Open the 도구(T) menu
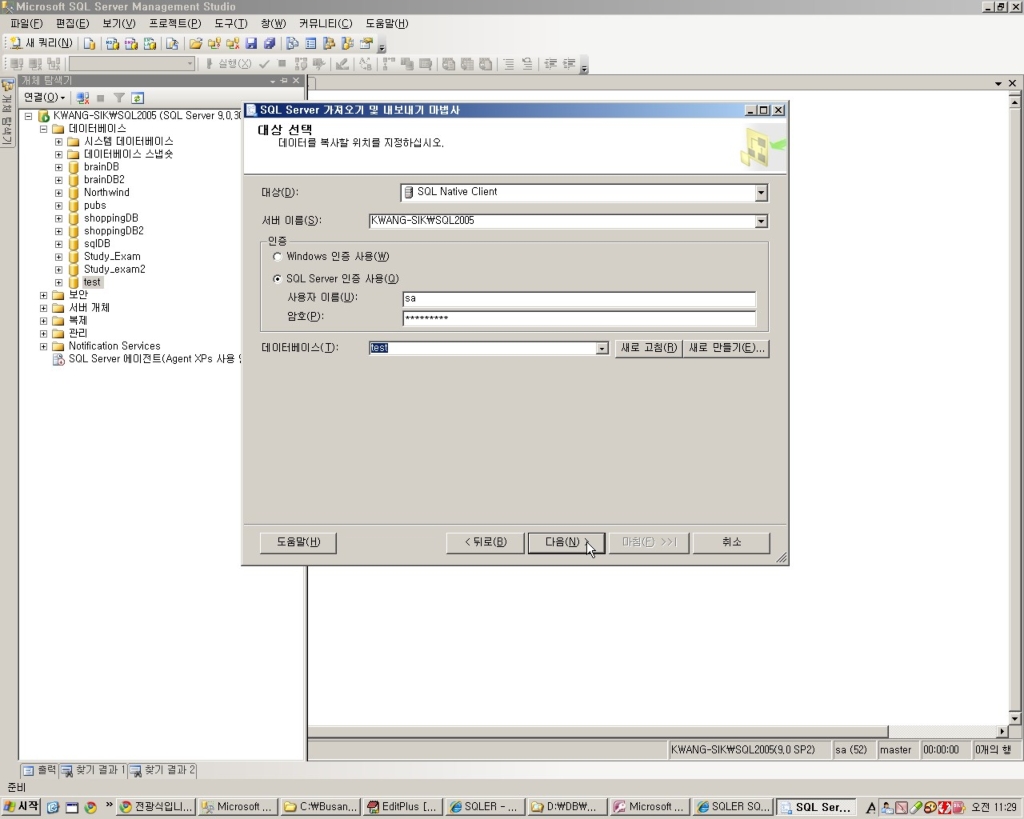The image size is (1024, 819). [x=231, y=24]
